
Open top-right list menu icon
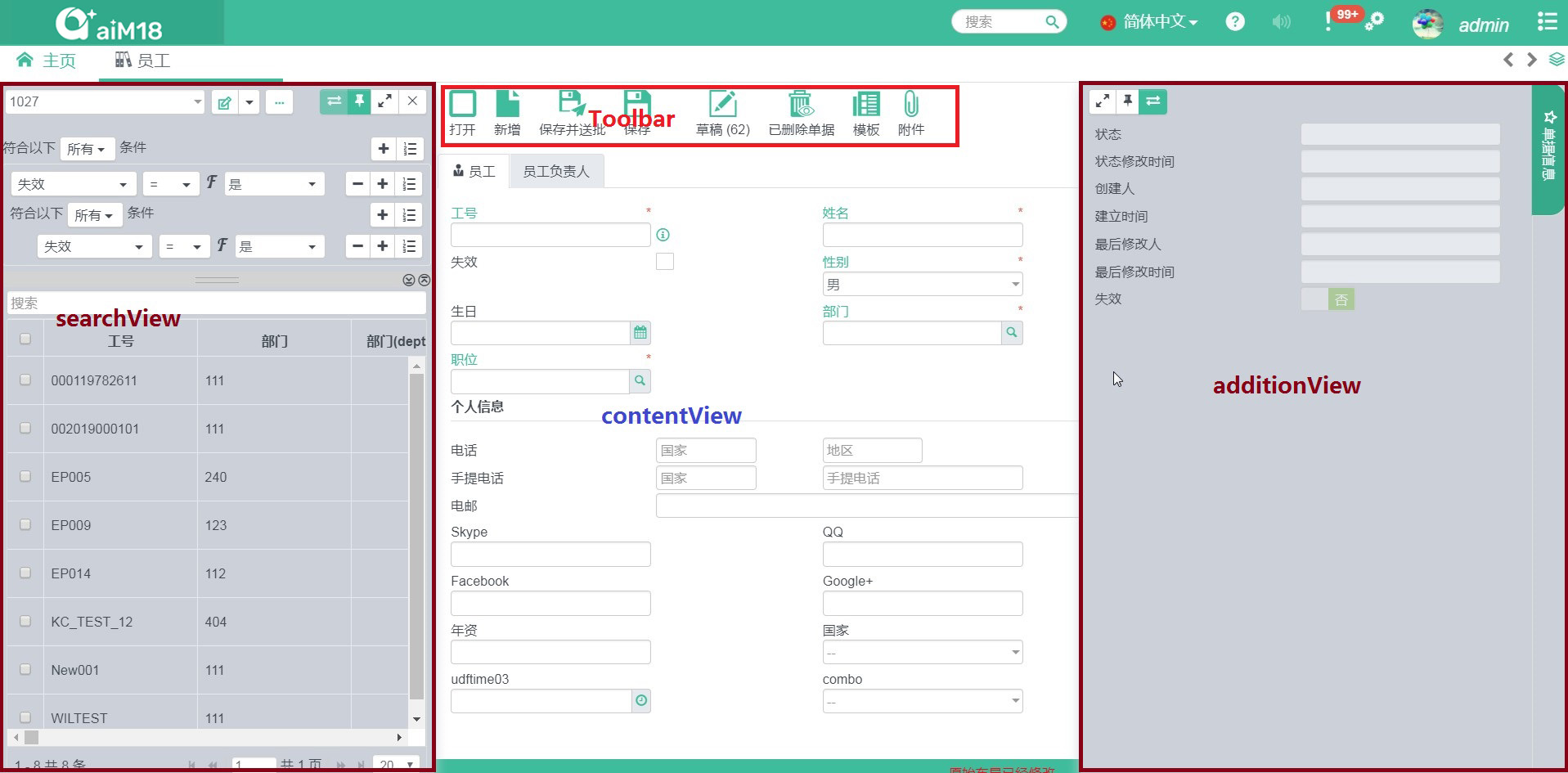(x=1547, y=21)
